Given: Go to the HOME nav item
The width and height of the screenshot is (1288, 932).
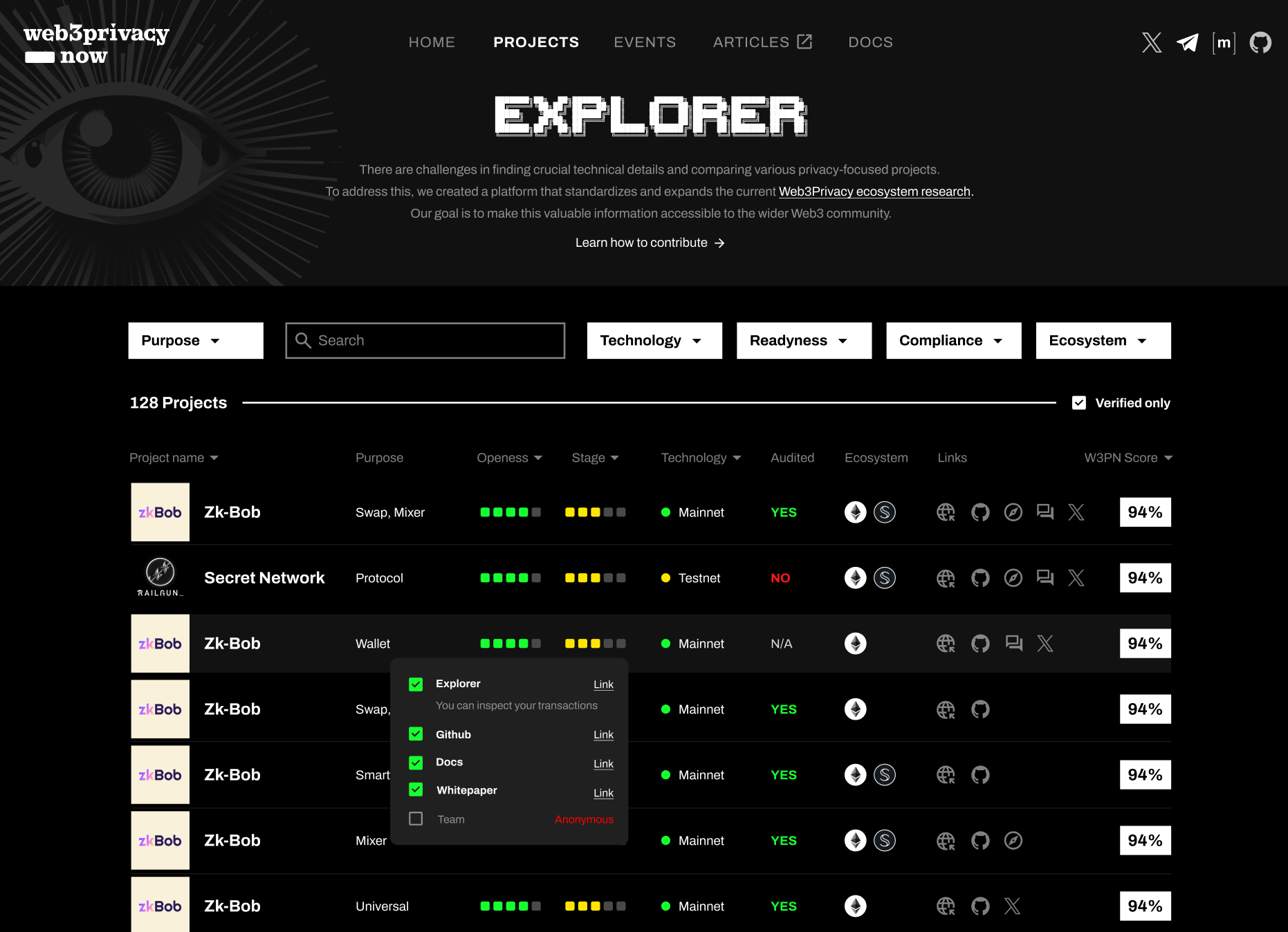Looking at the screenshot, I should 432,42.
